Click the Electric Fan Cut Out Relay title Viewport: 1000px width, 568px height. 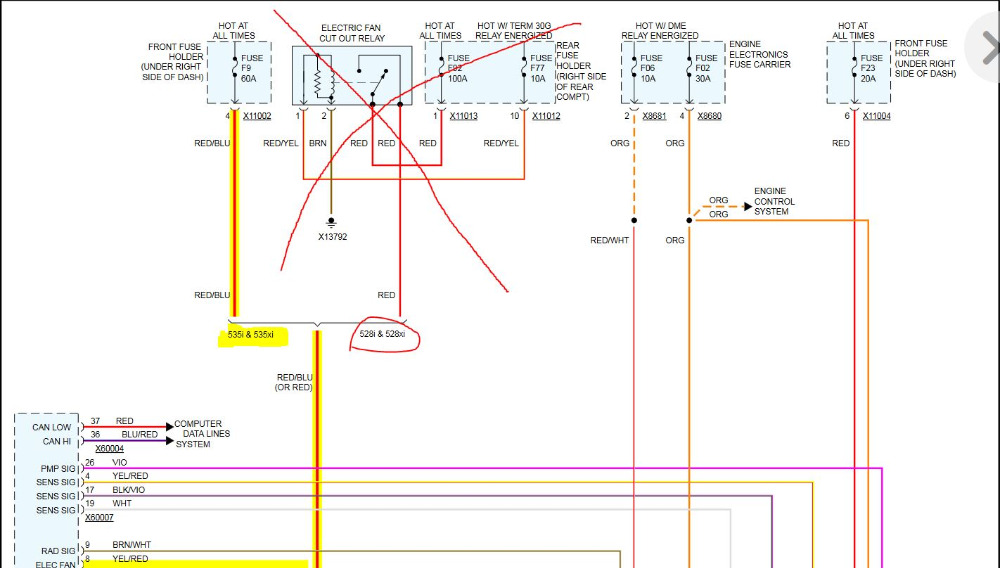[x=353, y=32]
